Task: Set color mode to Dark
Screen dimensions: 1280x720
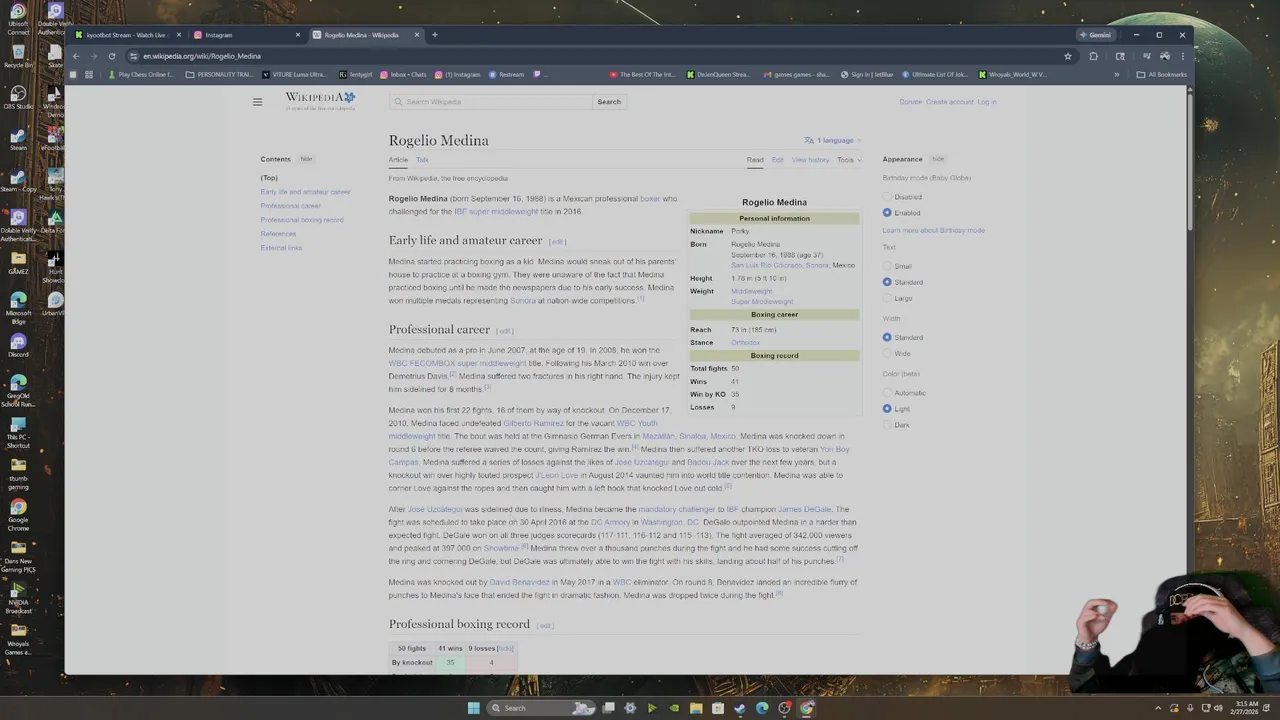Action: pyautogui.click(x=887, y=425)
